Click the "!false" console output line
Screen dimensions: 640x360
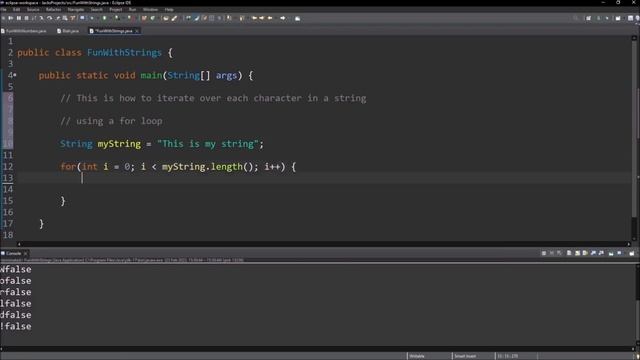(16, 327)
